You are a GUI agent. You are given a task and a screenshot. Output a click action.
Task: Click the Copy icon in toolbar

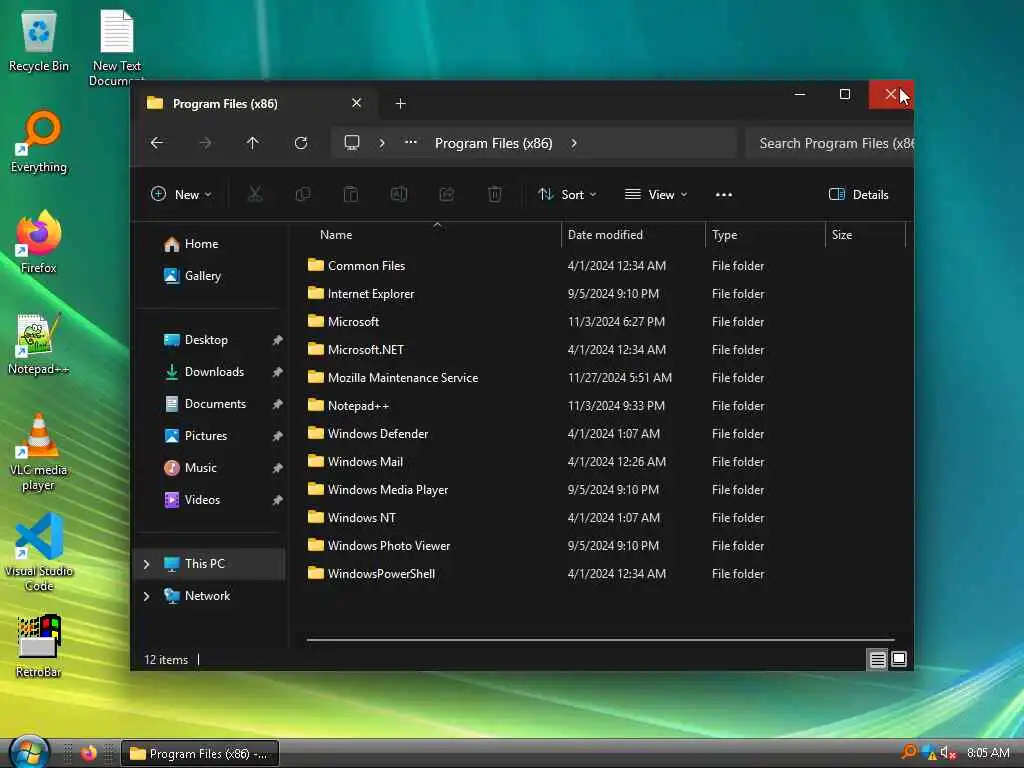pos(302,194)
